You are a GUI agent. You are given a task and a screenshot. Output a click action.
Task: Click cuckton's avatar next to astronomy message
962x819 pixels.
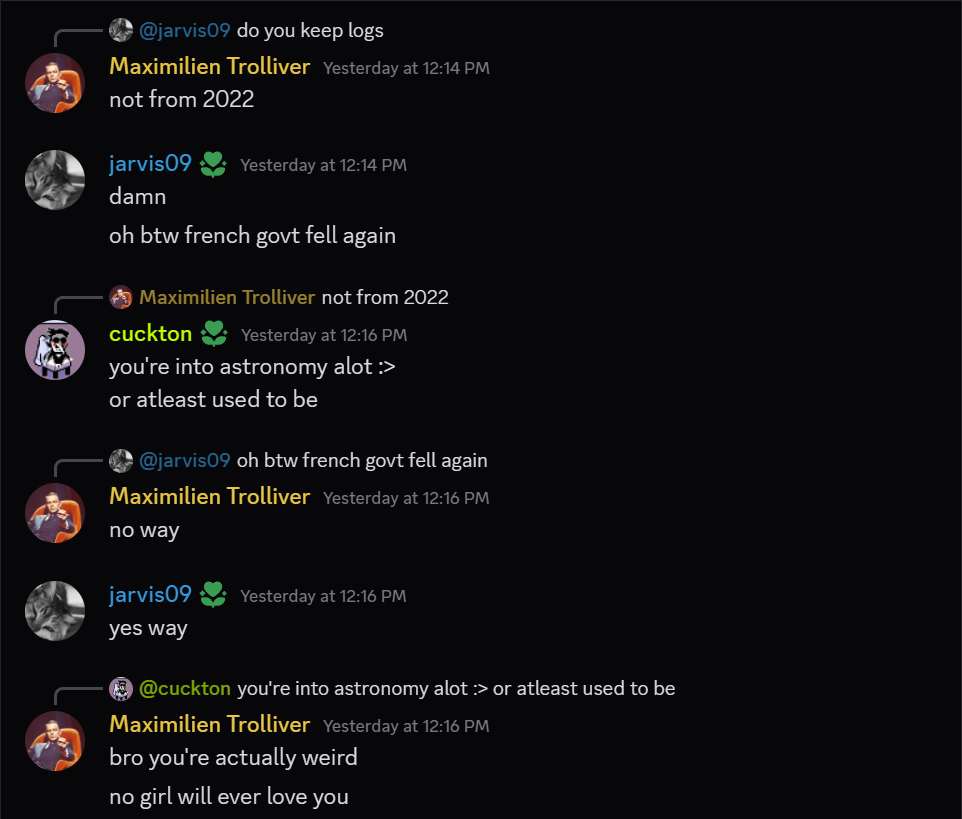click(55, 350)
